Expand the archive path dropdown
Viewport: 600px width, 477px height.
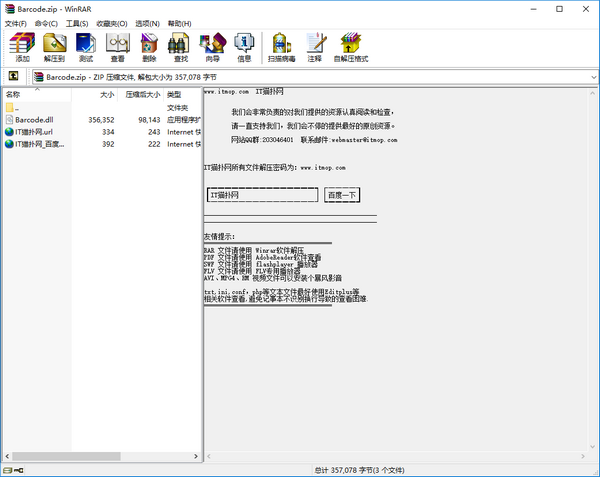click(x=593, y=77)
